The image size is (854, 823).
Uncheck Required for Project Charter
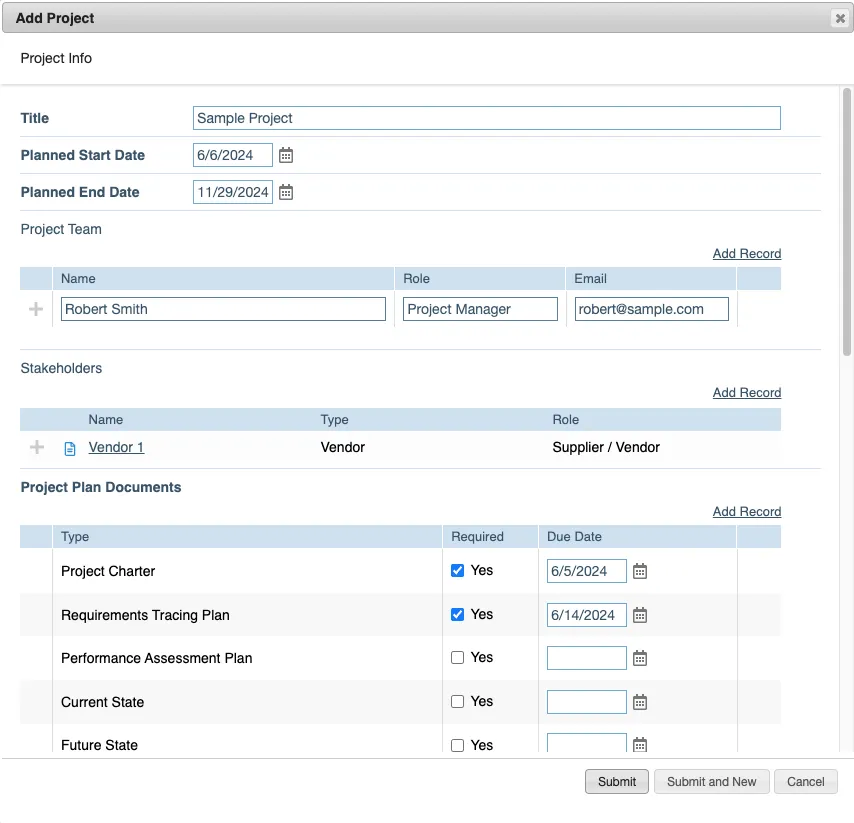456,570
